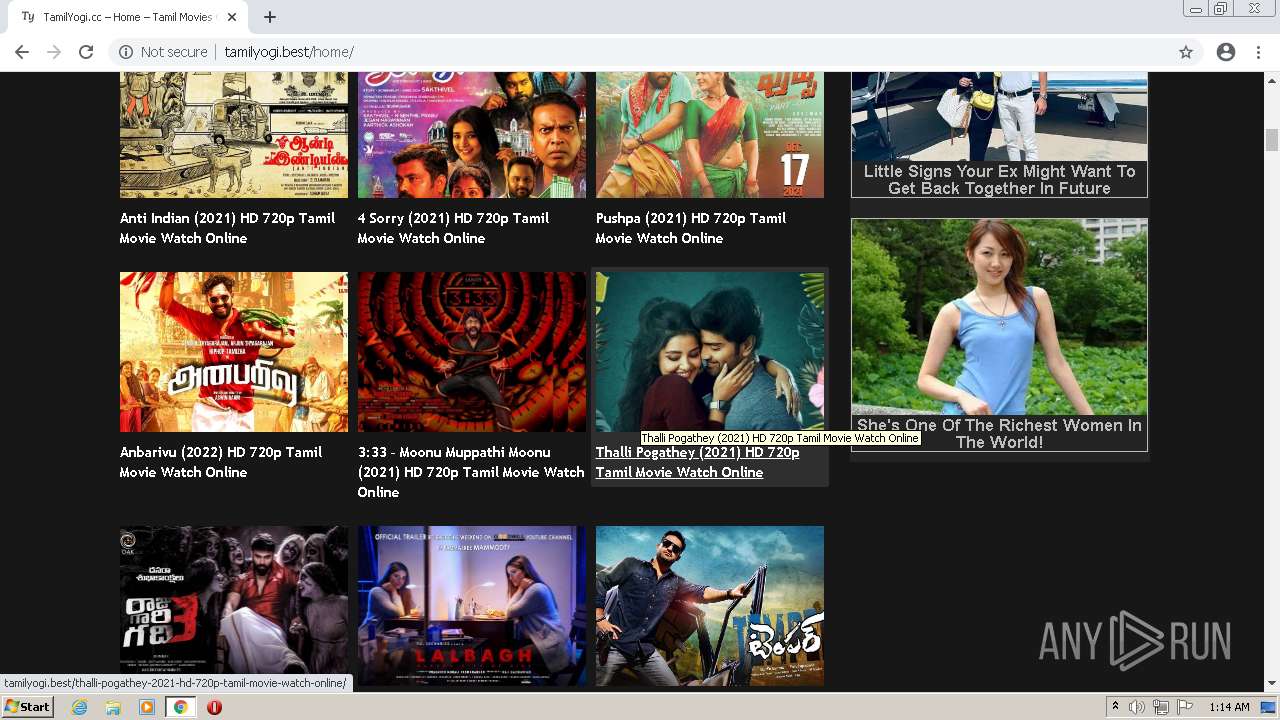Reload the TamilYogi page
Viewport: 1280px width, 720px height.
click(x=86, y=52)
